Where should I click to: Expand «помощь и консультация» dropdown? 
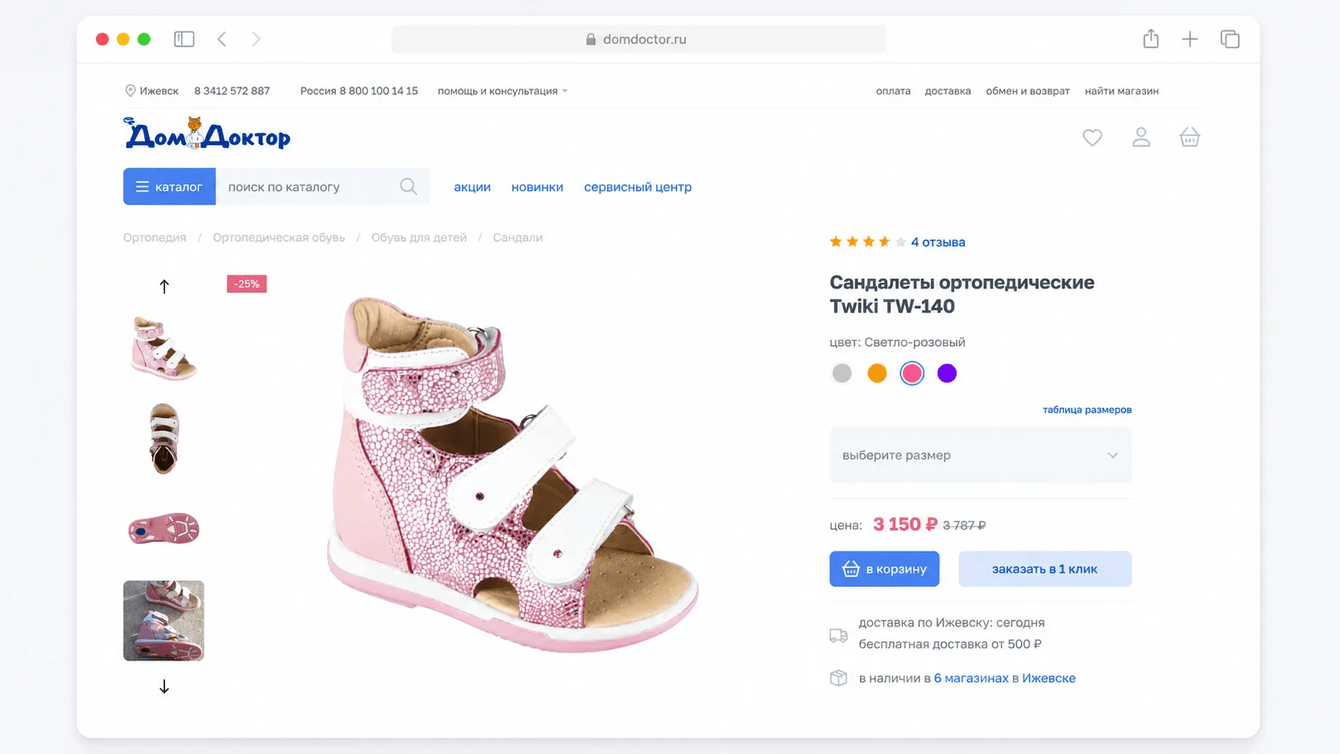(502, 91)
